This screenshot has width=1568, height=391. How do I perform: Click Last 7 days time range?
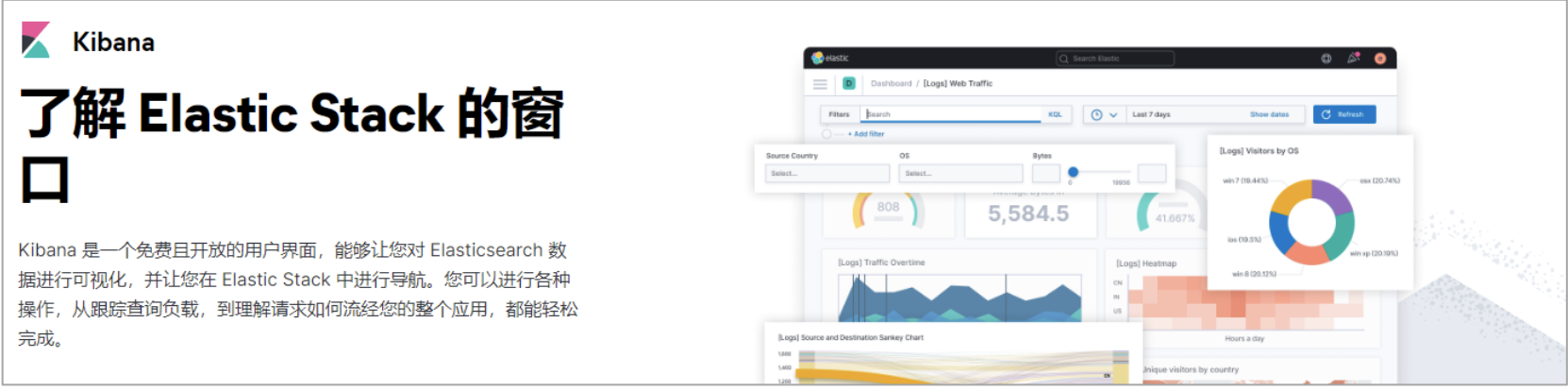1151,114
